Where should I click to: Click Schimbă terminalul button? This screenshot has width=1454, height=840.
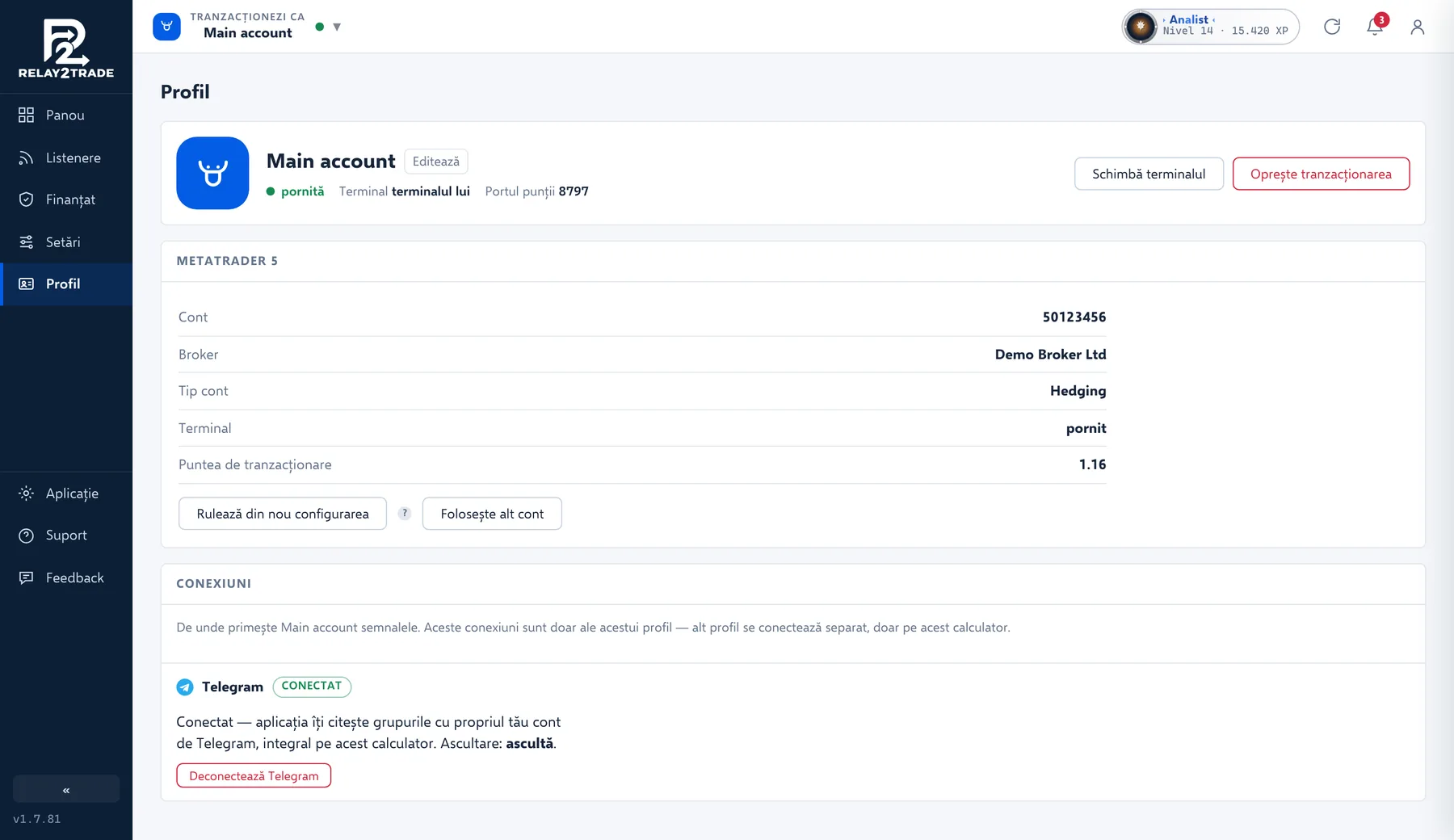1149,174
